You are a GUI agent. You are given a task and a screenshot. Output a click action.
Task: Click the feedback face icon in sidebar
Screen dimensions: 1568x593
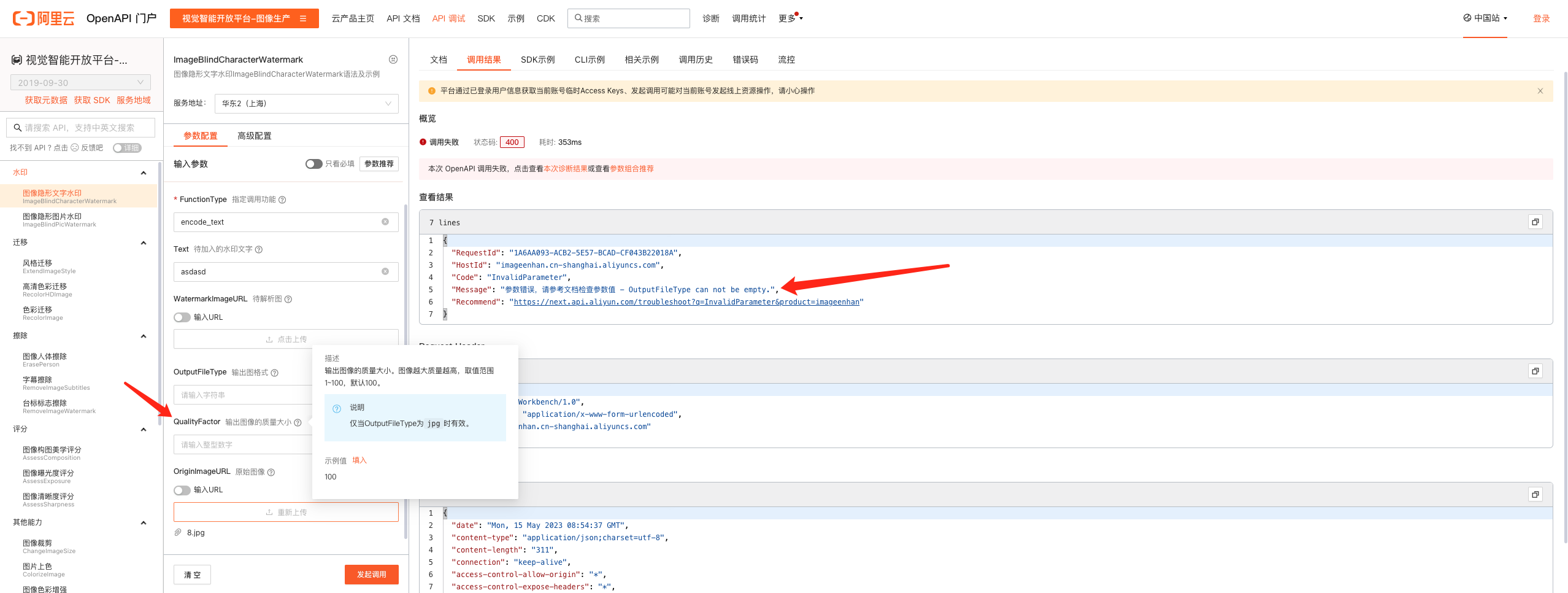75,147
